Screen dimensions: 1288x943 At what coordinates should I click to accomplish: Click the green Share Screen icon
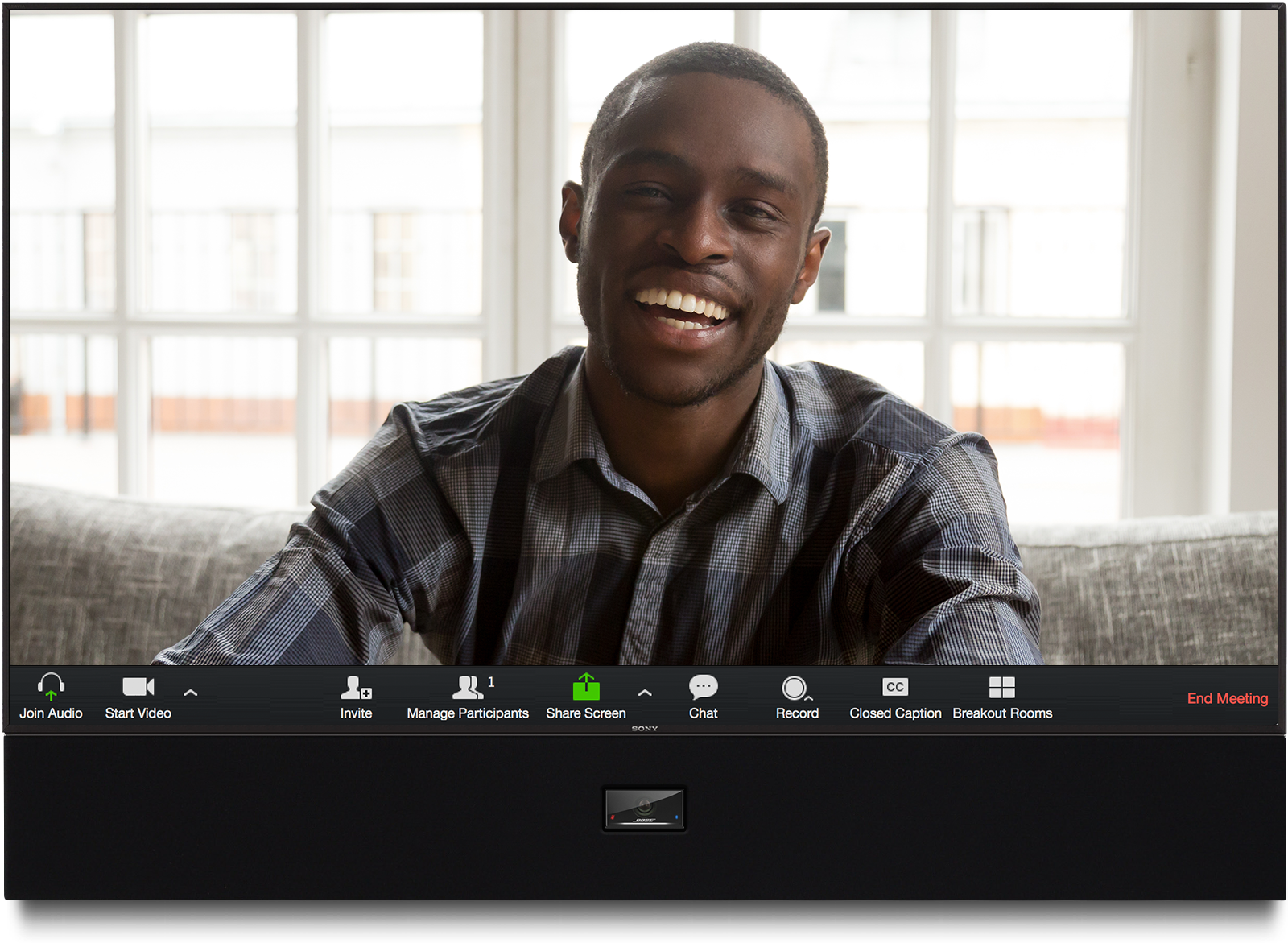[586, 687]
